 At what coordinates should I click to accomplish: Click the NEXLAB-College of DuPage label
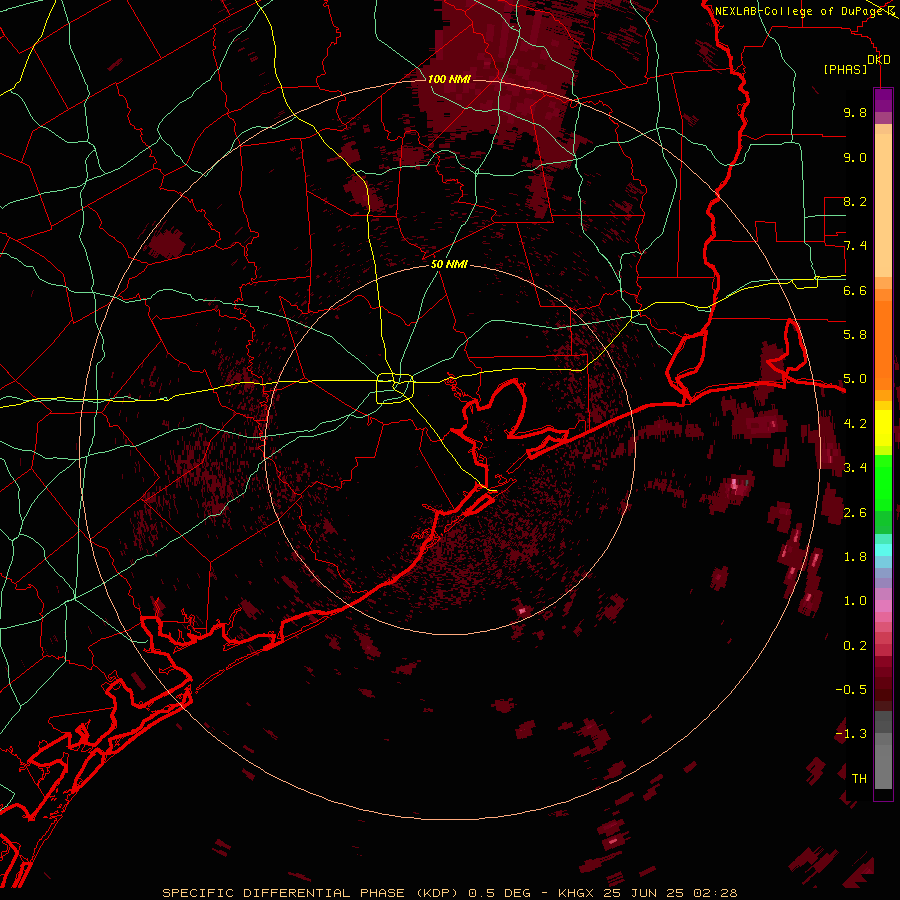click(x=800, y=11)
